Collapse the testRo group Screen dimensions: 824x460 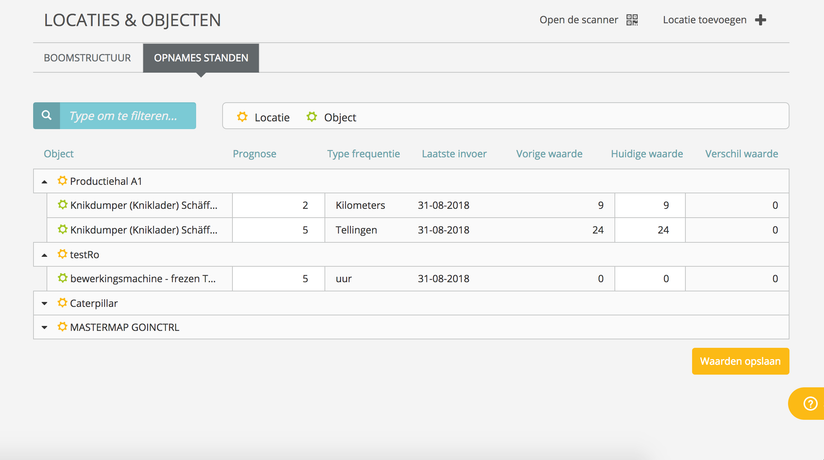[45, 255]
